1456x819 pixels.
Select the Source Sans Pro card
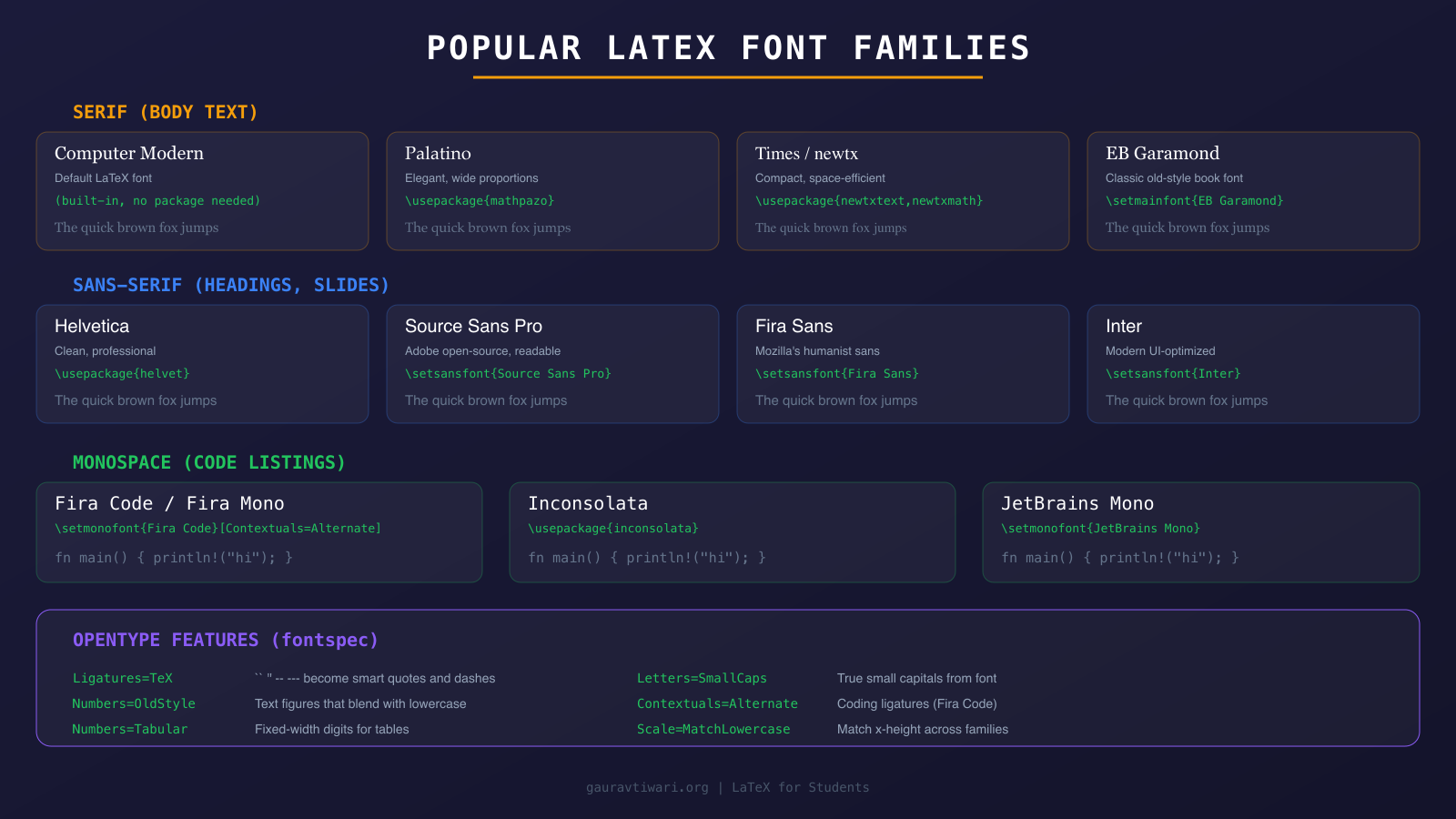(552, 364)
